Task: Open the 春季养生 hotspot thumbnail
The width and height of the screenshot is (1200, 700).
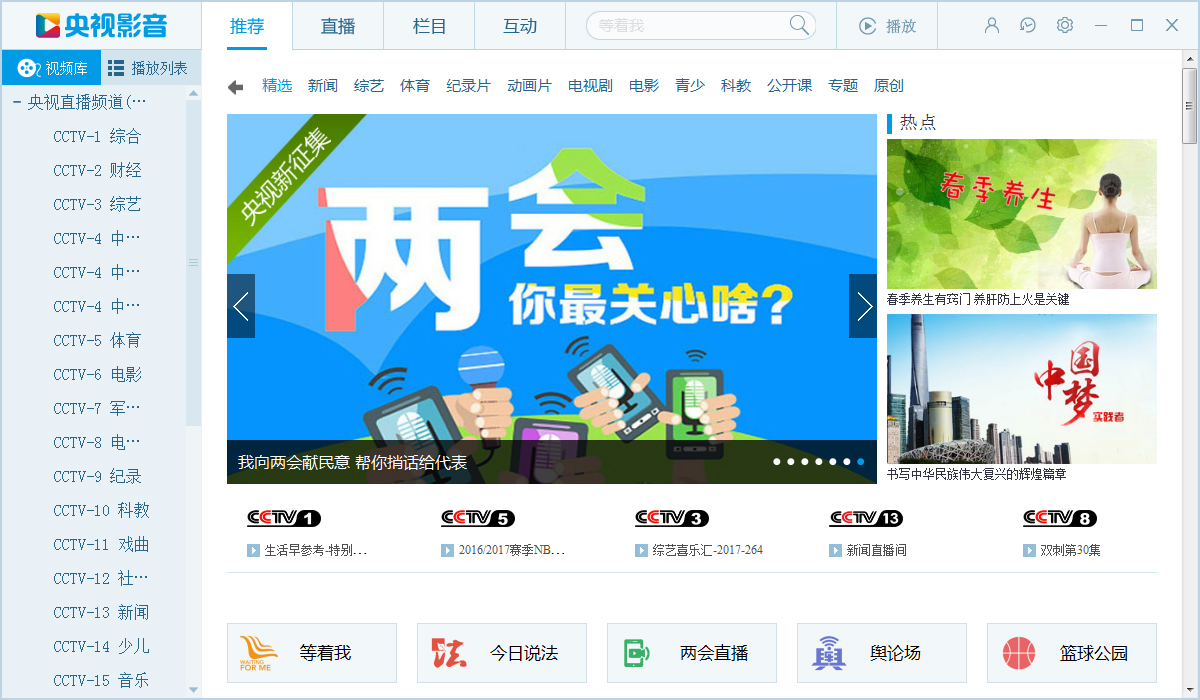Action: 1022,214
